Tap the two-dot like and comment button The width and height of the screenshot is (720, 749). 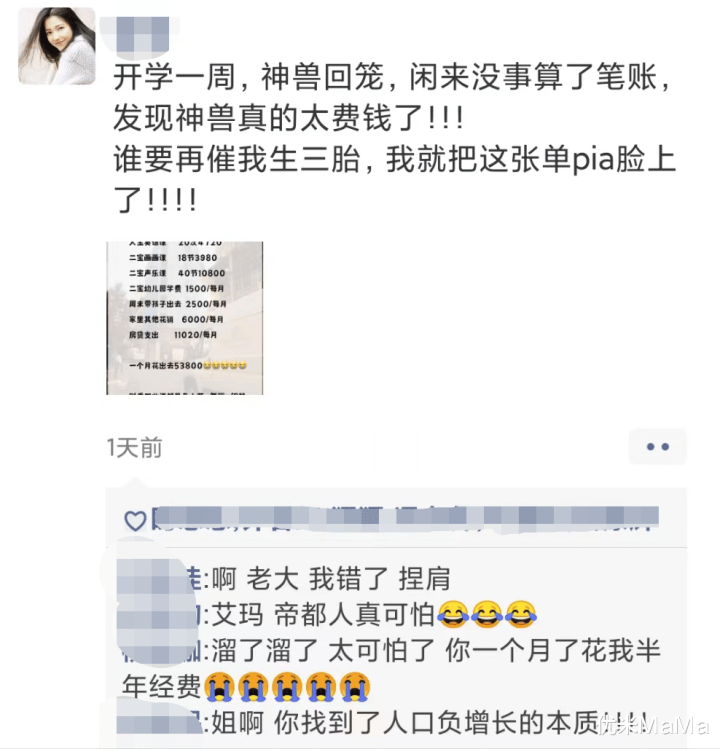(x=657, y=447)
